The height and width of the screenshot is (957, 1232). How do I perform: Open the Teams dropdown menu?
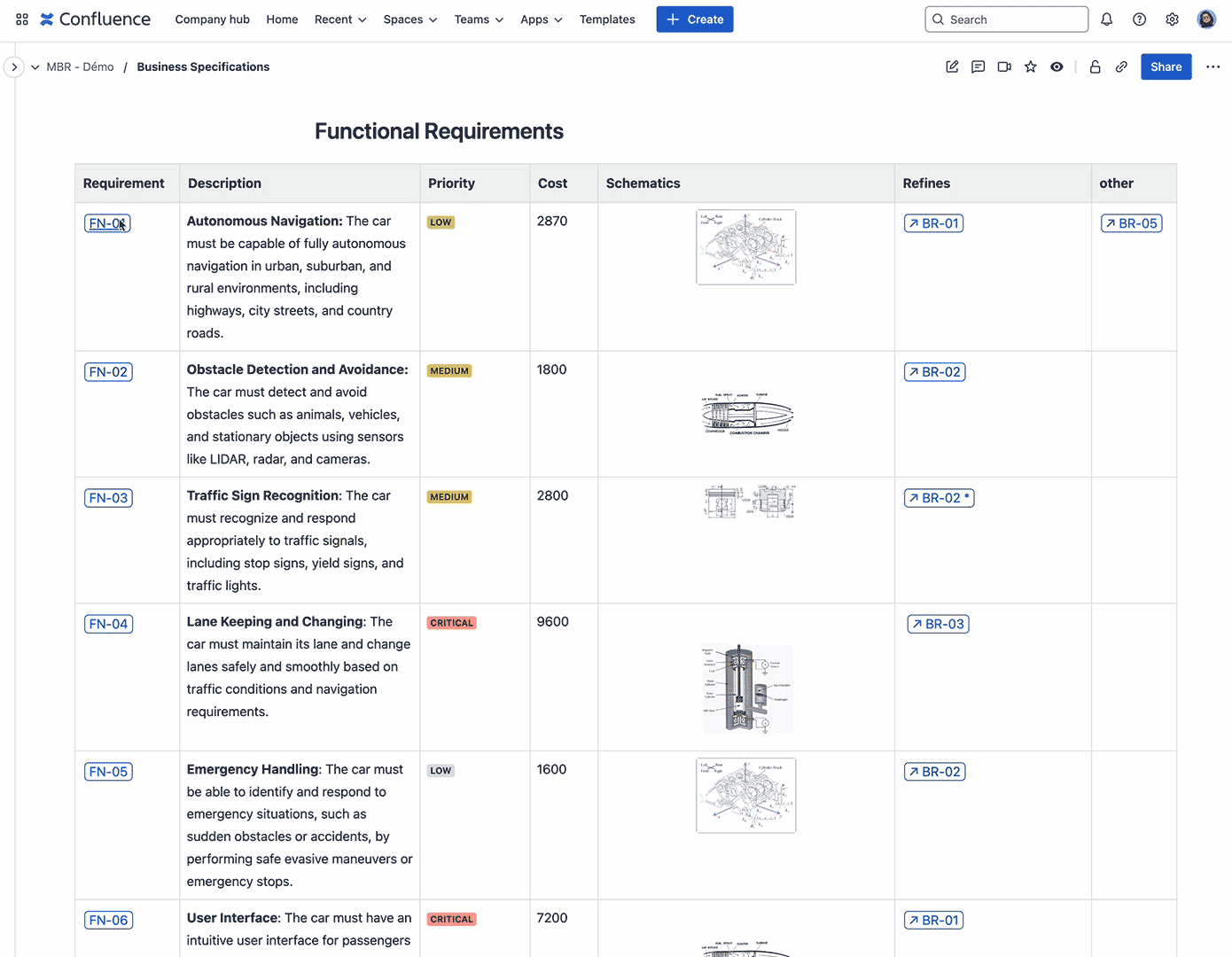click(x=479, y=19)
